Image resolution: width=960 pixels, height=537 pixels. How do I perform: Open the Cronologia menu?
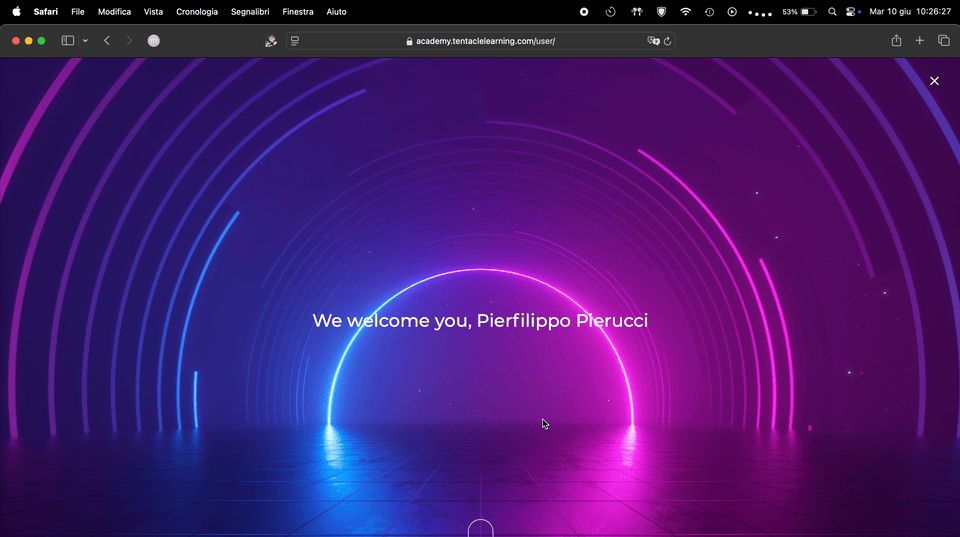197,12
